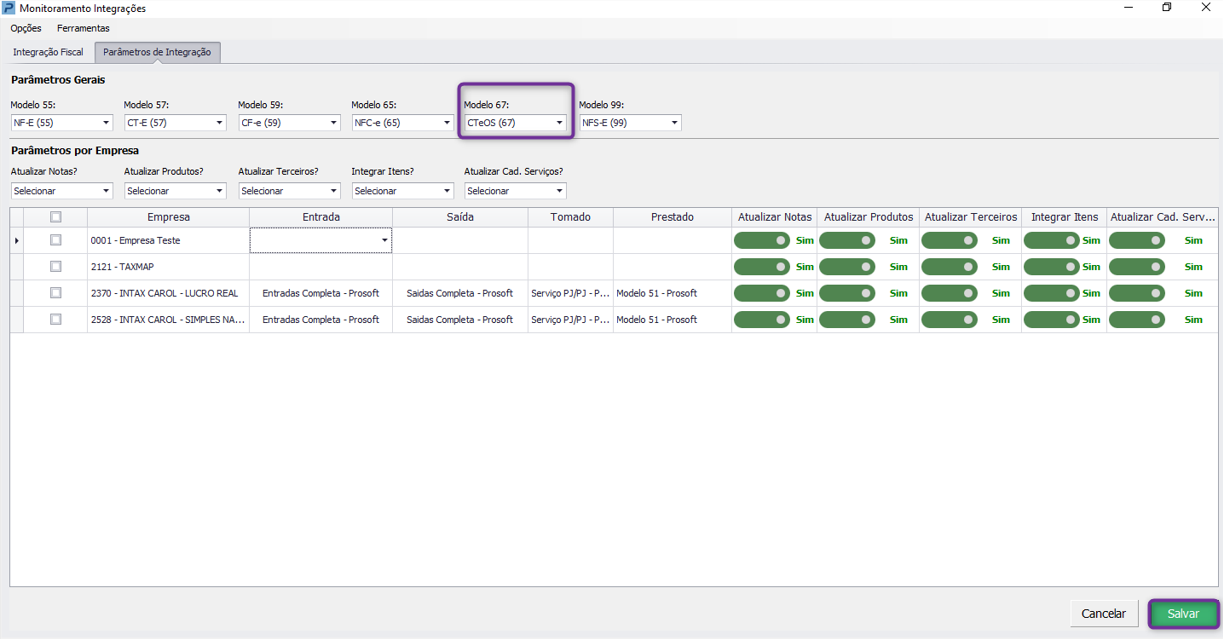Toggle Atualizar Cad. Serv for 2528 INTAX CAROL

pyautogui.click(x=1137, y=320)
